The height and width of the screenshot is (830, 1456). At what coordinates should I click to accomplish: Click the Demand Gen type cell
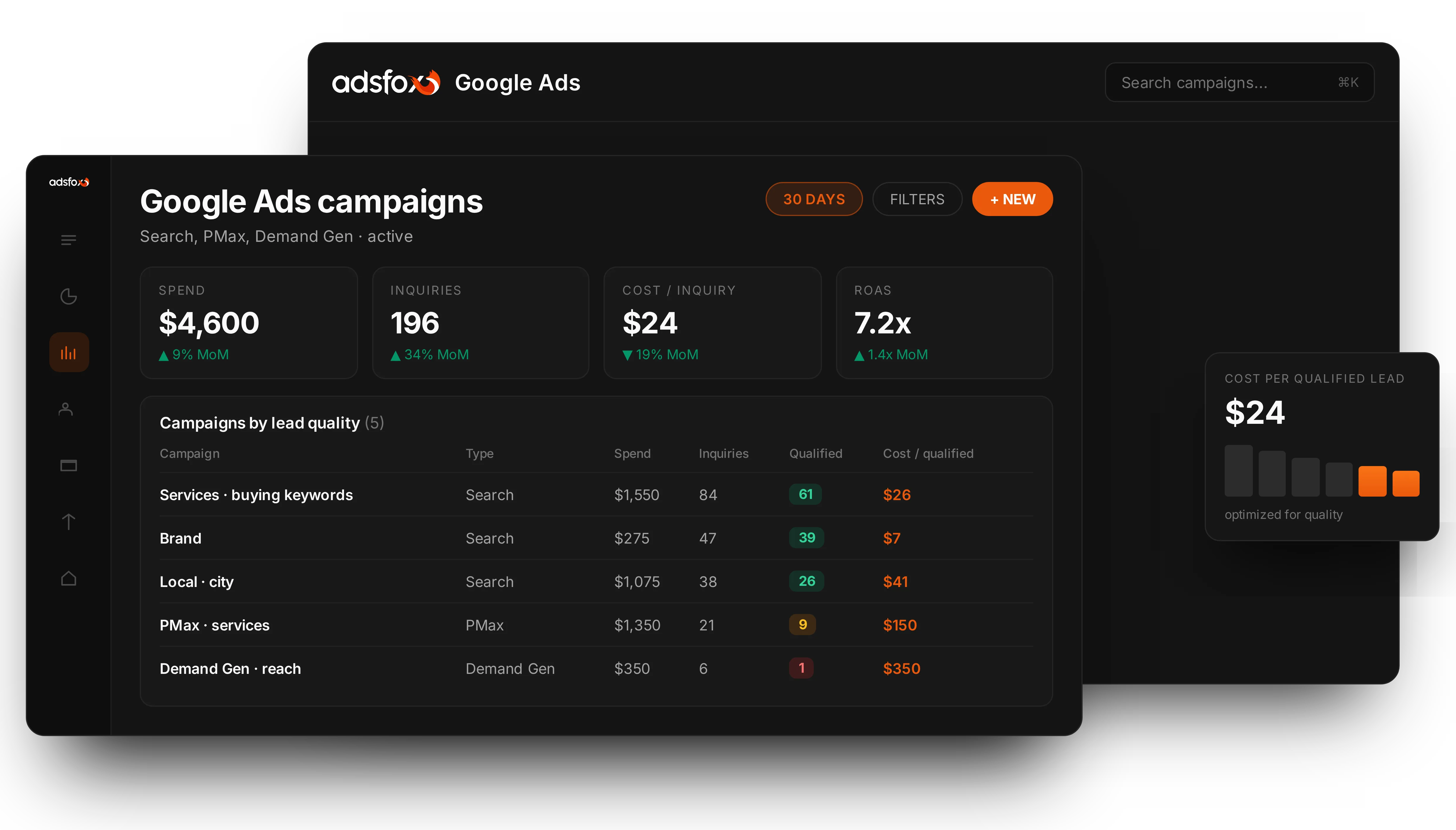pos(510,668)
